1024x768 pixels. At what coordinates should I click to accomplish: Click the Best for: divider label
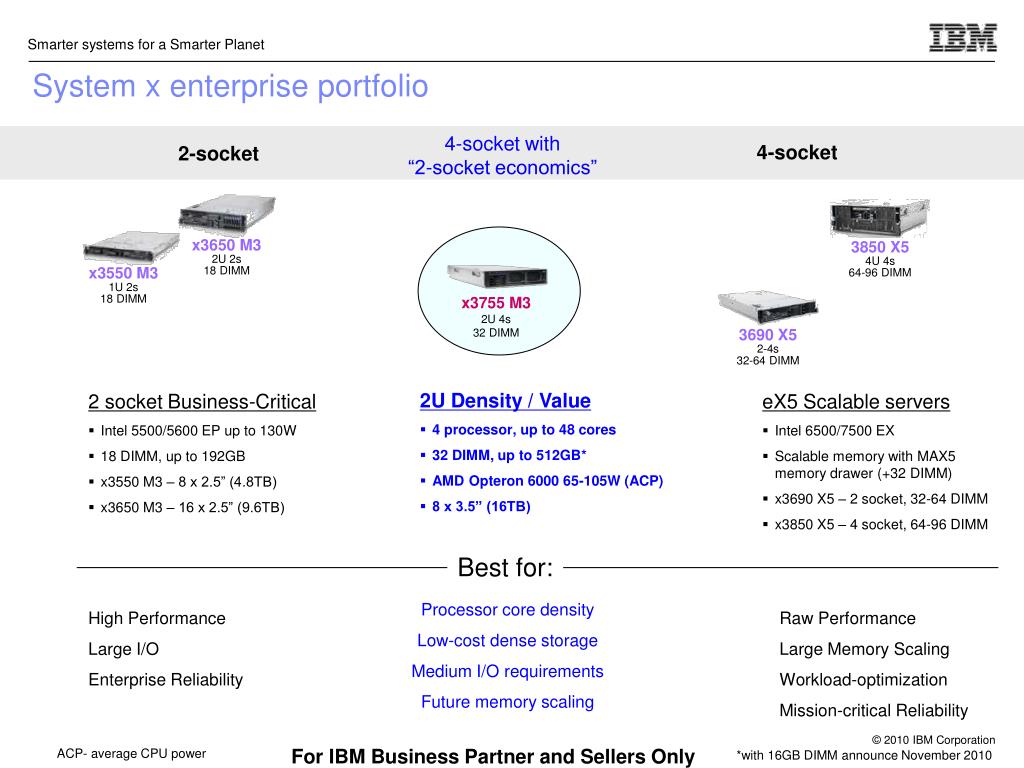click(505, 568)
